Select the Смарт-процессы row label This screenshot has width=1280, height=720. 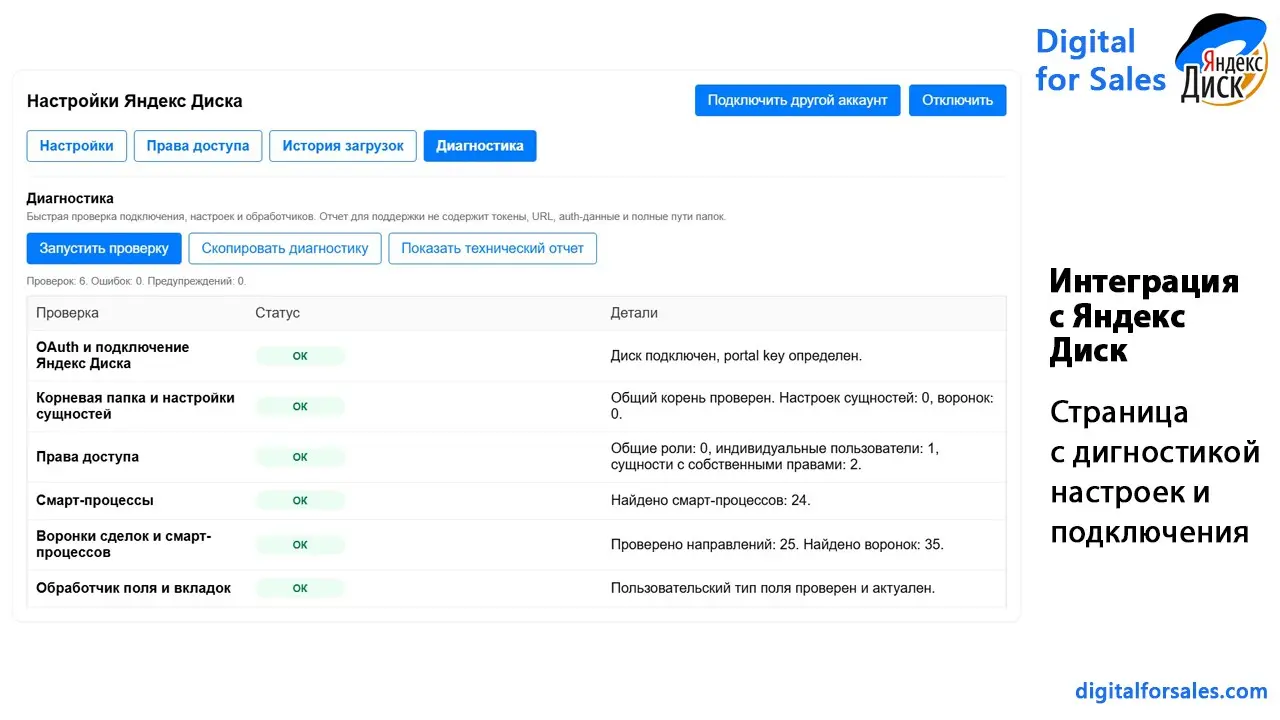[95, 500]
